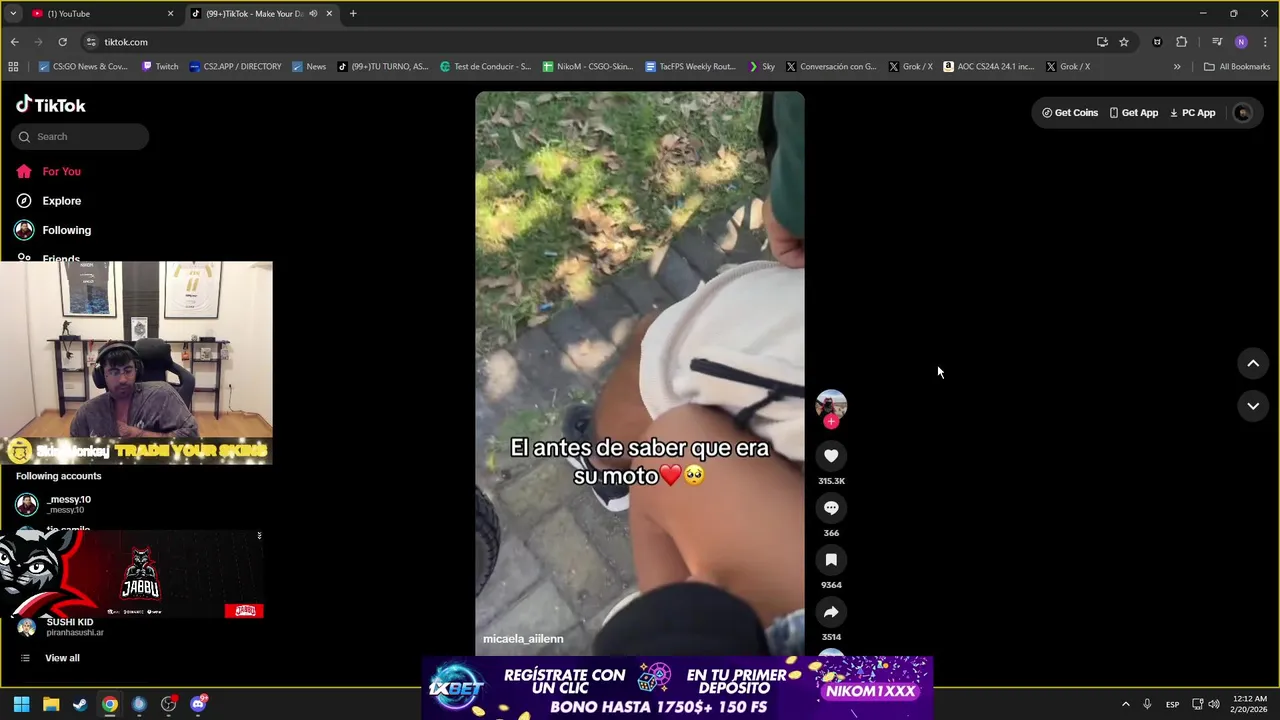Like the video with heart icon
This screenshot has height=720, width=1280.
pos(831,456)
